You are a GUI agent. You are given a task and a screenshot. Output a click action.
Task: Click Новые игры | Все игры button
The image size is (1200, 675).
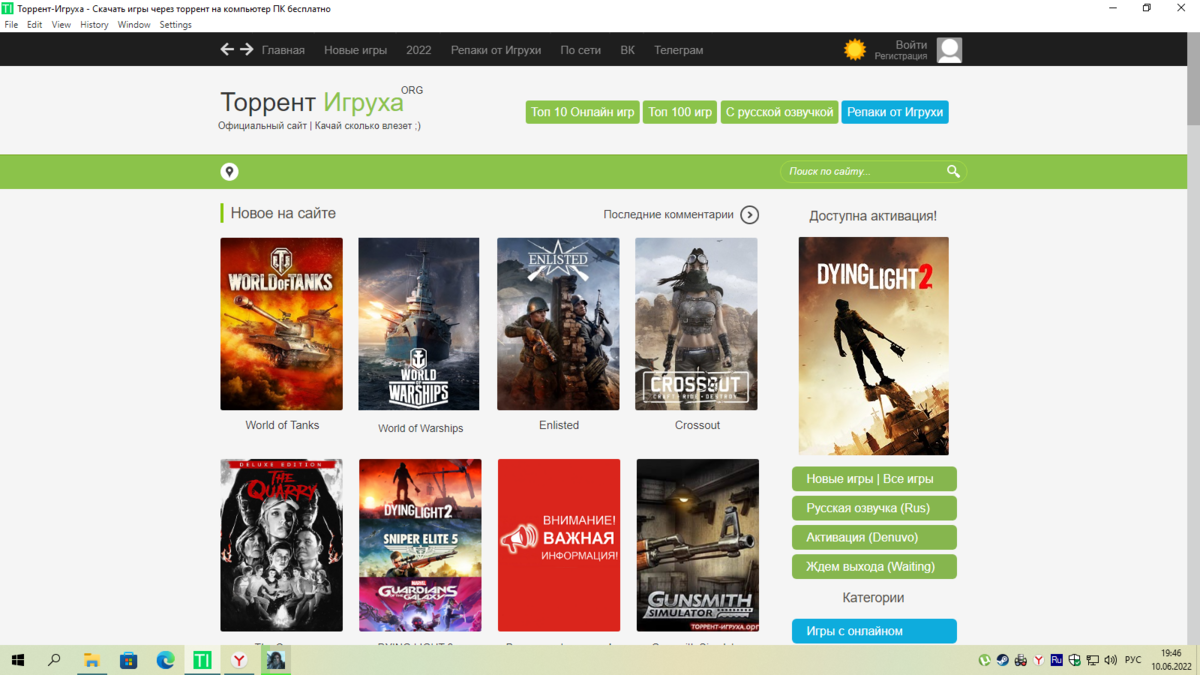[874, 479]
